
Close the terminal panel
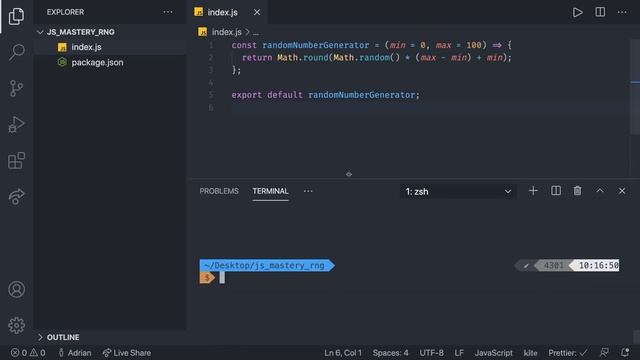click(622, 191)
